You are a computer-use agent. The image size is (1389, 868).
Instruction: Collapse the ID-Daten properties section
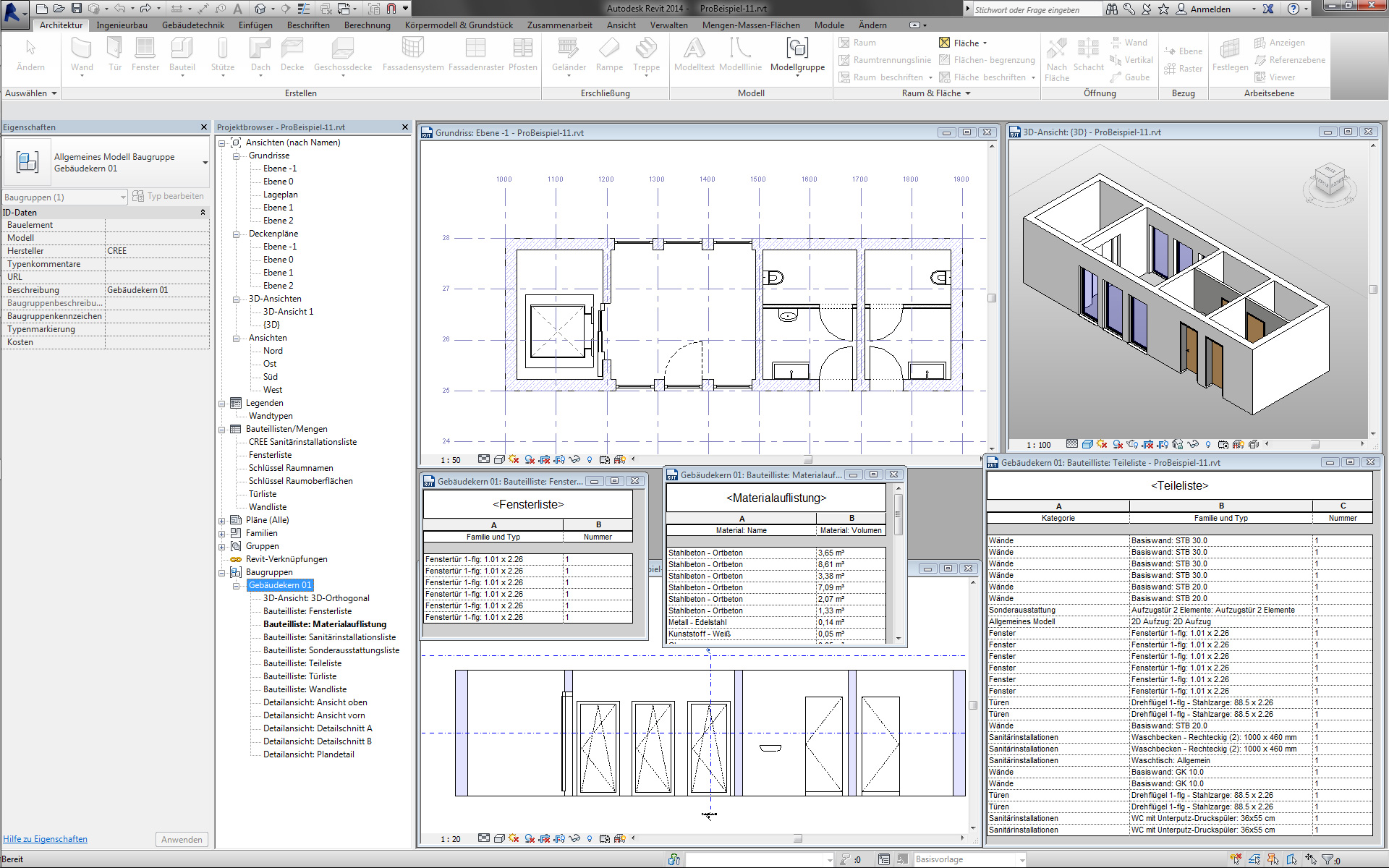click(x=203, y=213)
